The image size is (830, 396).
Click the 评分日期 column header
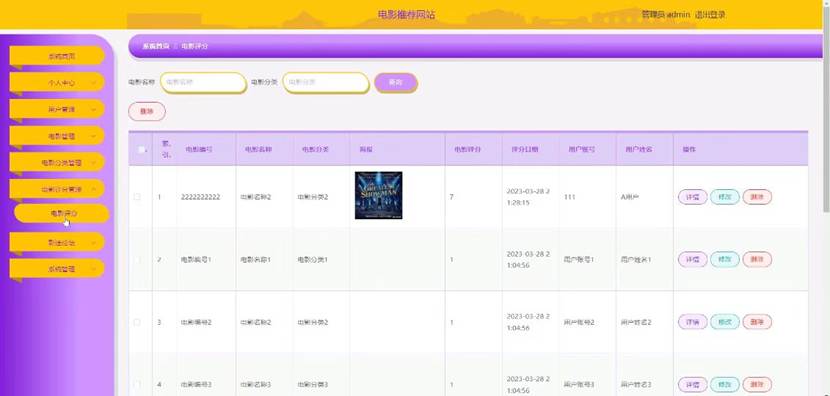coord(525,149)
